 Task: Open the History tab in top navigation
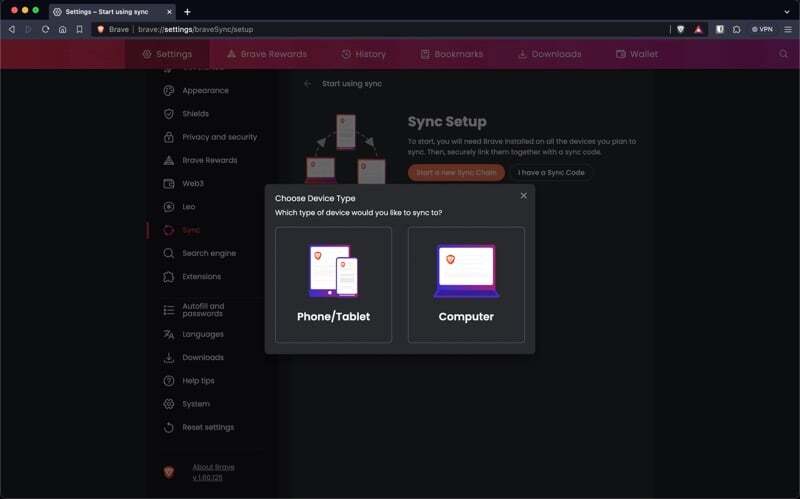pos(363,54)
